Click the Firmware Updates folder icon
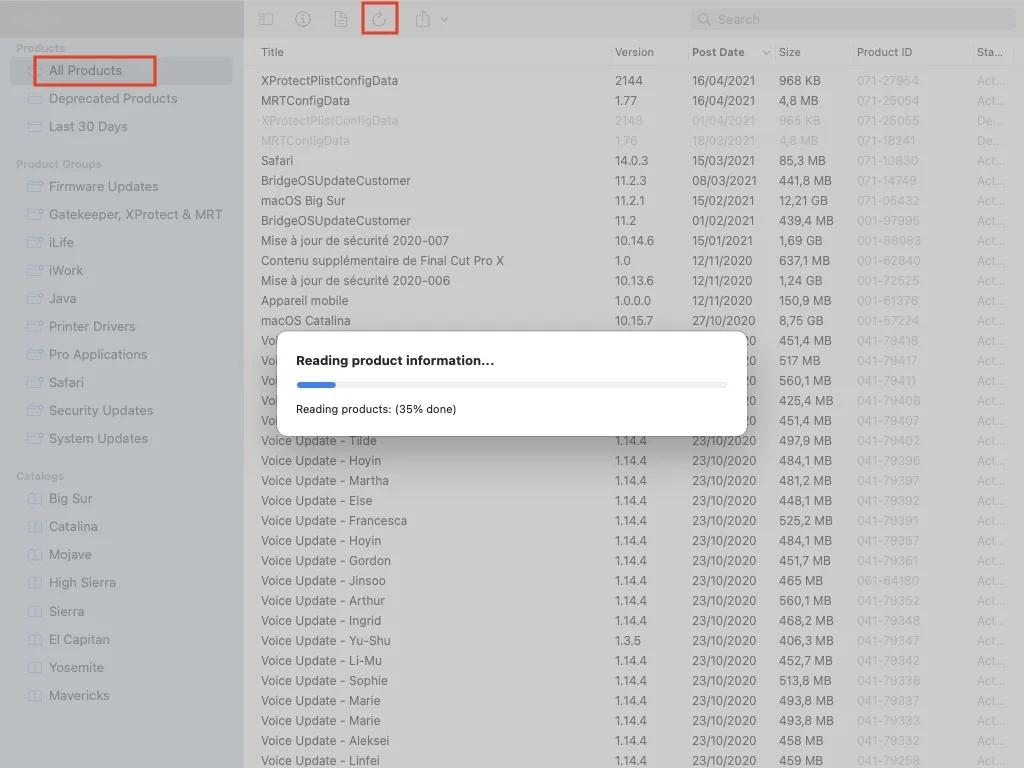 (35, 187)
